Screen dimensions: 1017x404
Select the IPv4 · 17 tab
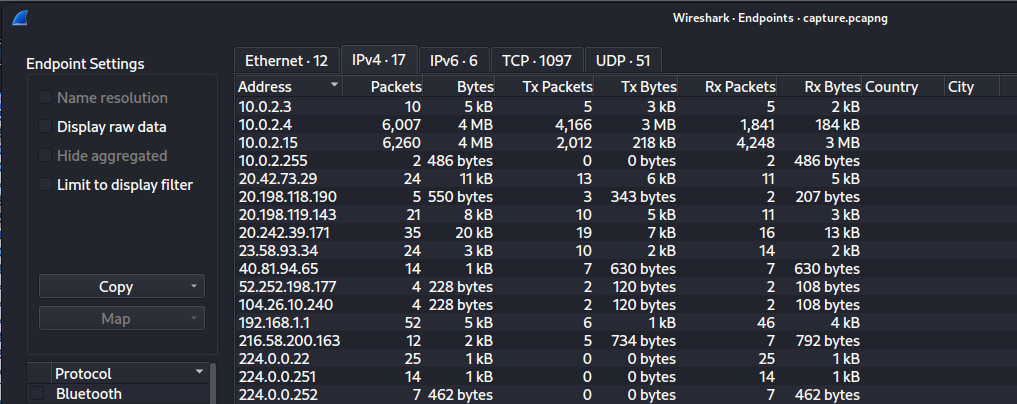pos(379,60)
